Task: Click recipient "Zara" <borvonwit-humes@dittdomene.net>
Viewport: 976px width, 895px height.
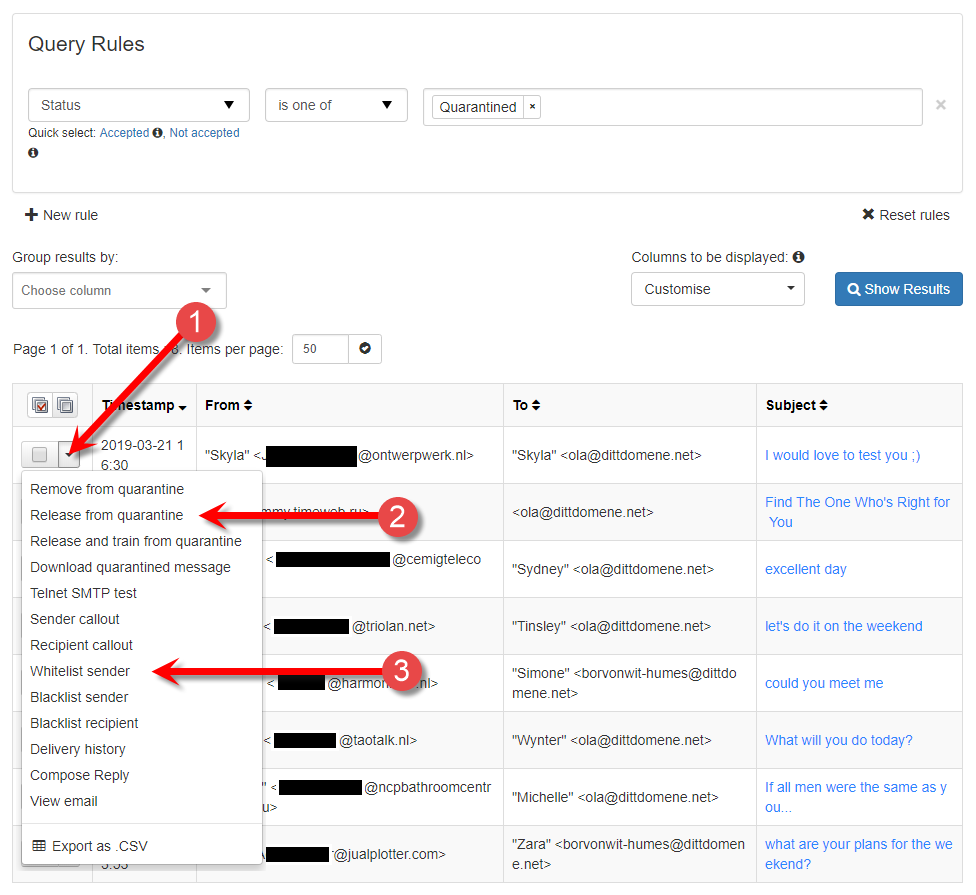Action: click(x=628, y=855)
